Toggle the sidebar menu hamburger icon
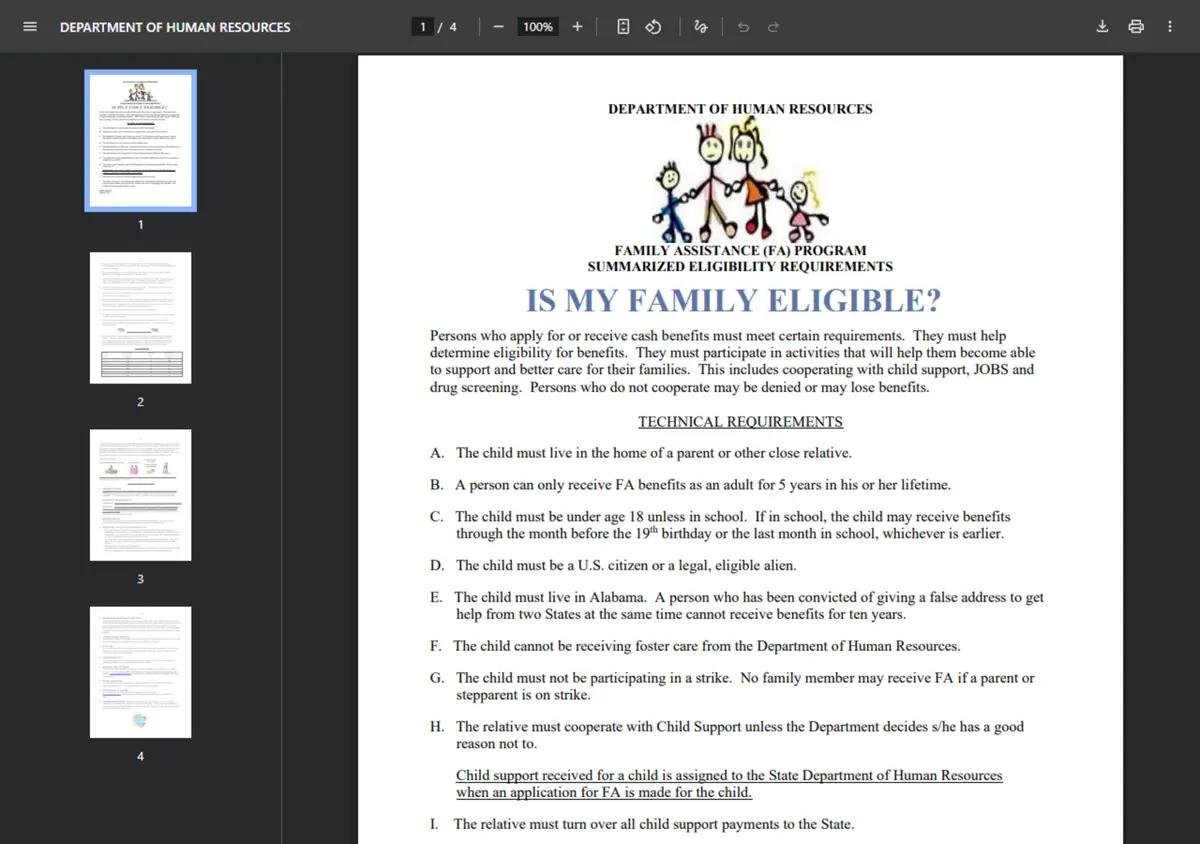This screenshot has height=844, width=1200. point(30,27)
